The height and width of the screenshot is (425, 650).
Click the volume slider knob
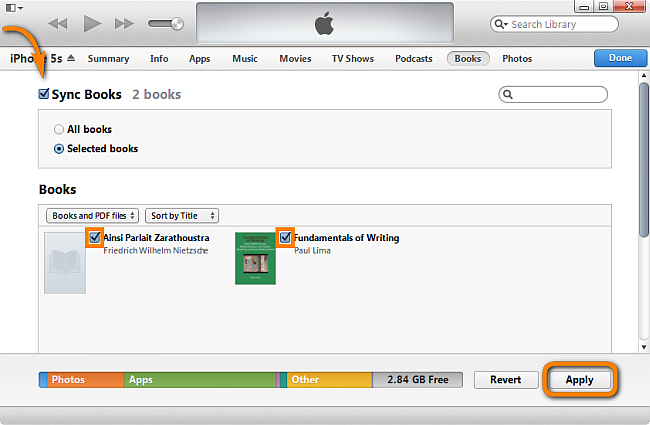177,24
